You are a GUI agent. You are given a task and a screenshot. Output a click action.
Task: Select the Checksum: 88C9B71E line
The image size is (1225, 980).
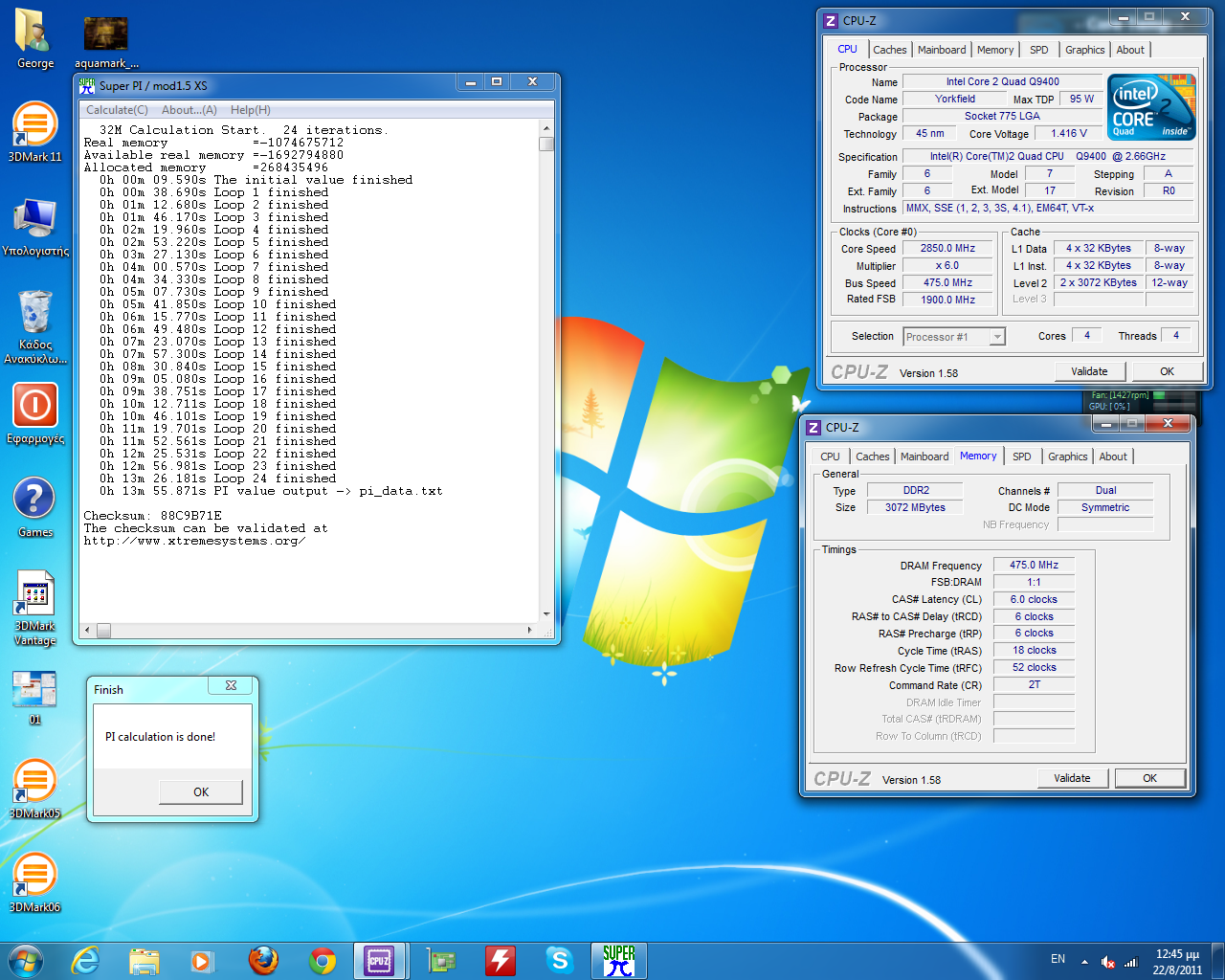coord(152,516)
